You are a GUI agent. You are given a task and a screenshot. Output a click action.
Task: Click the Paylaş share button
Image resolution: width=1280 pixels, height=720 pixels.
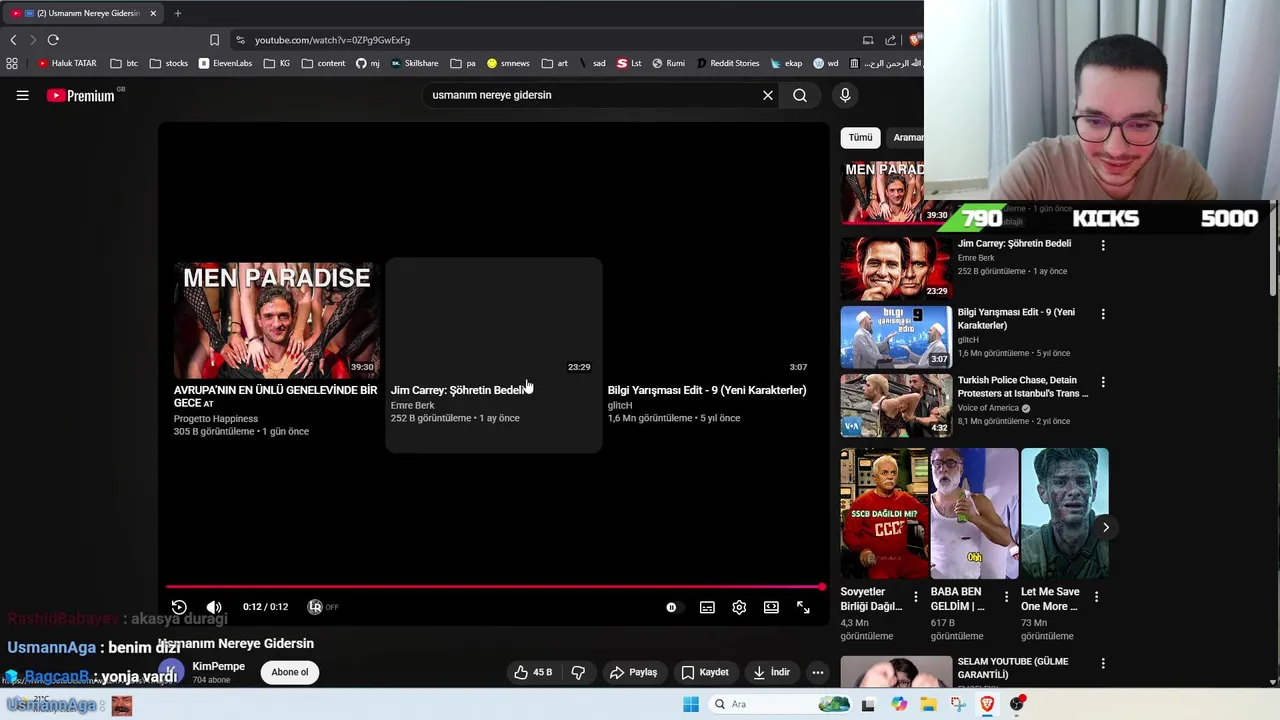(634, 672)
